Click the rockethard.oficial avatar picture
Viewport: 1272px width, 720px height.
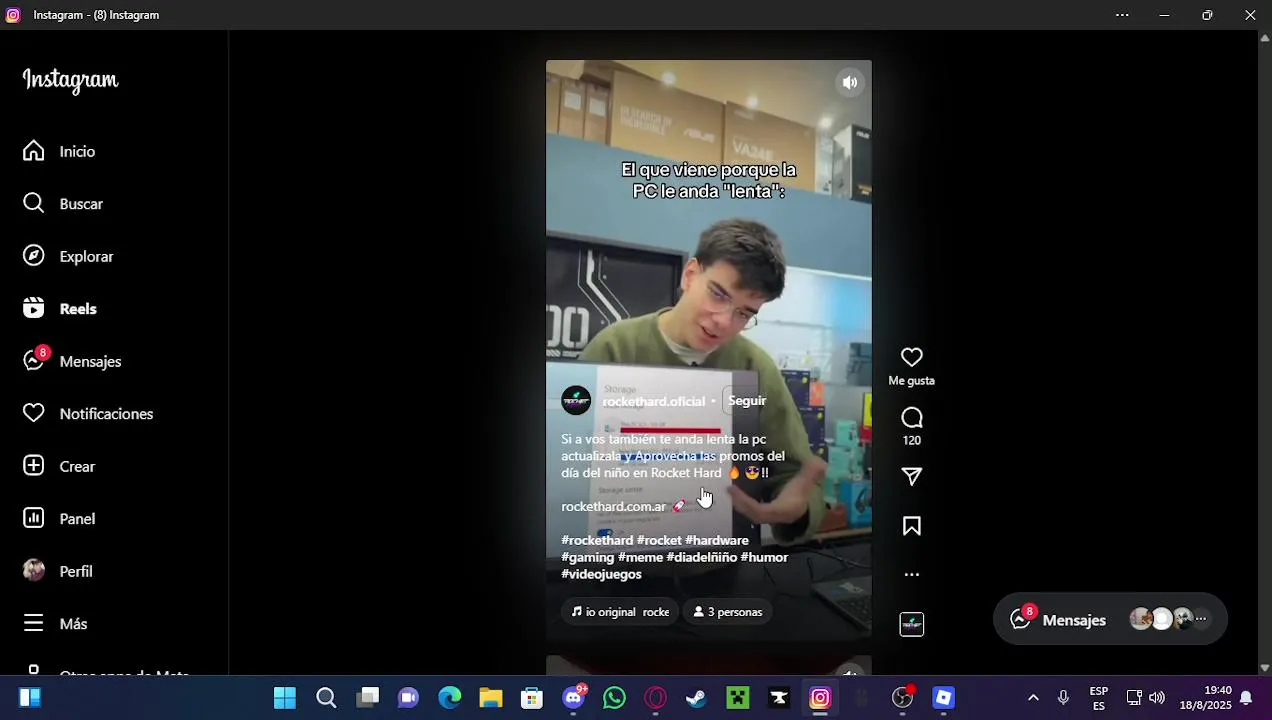pos(576,401)
